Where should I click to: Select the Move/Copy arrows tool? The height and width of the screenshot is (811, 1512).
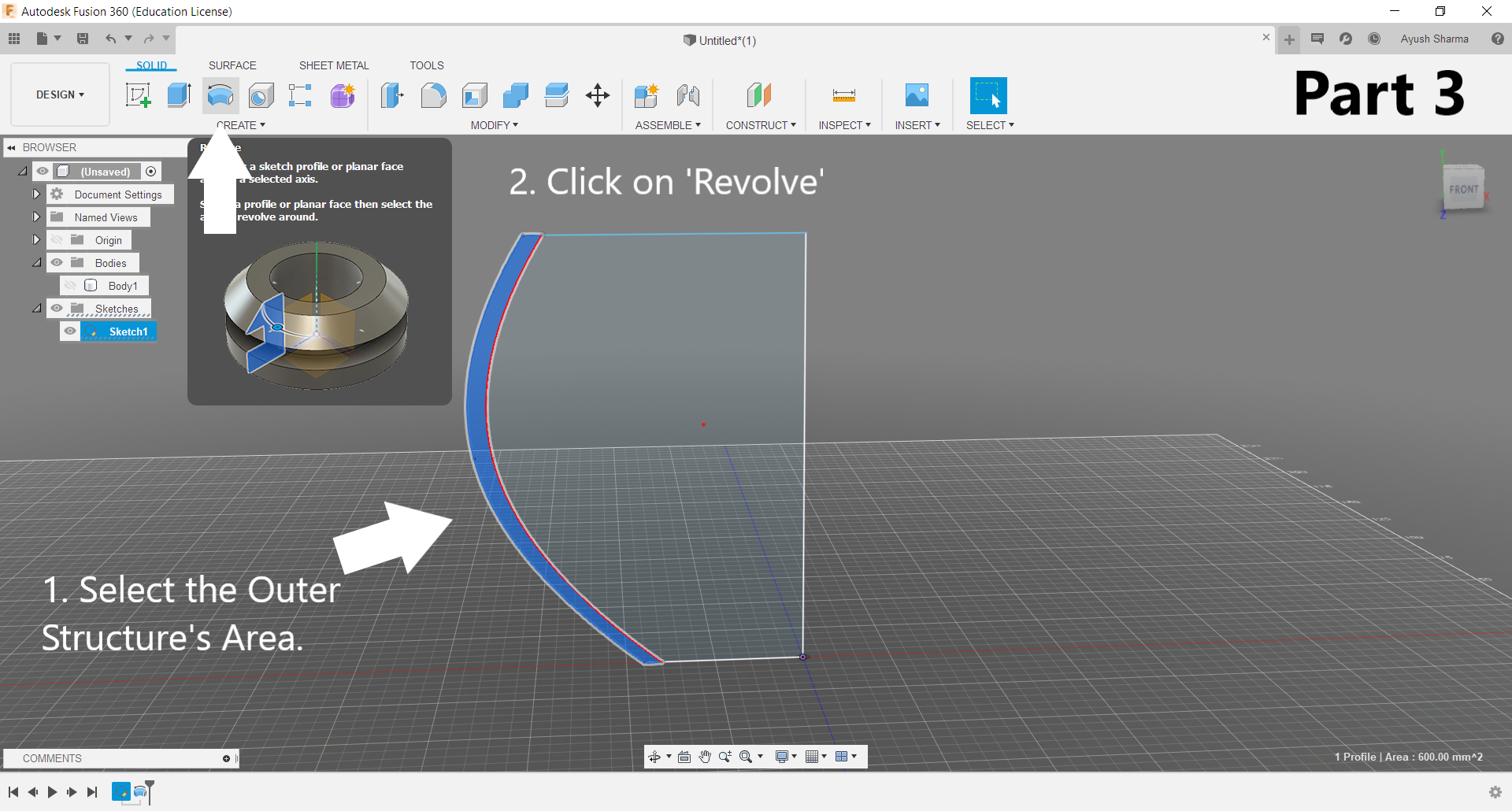point(598,96)
